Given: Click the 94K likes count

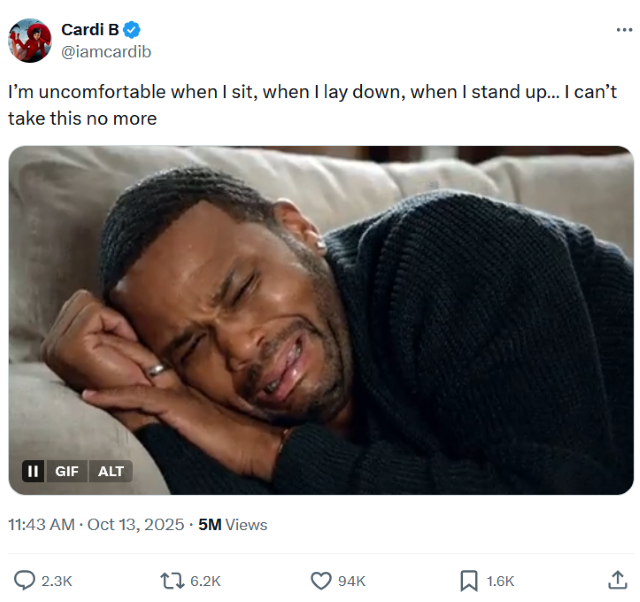Looking at the screenshot, I should coord(352,581).
